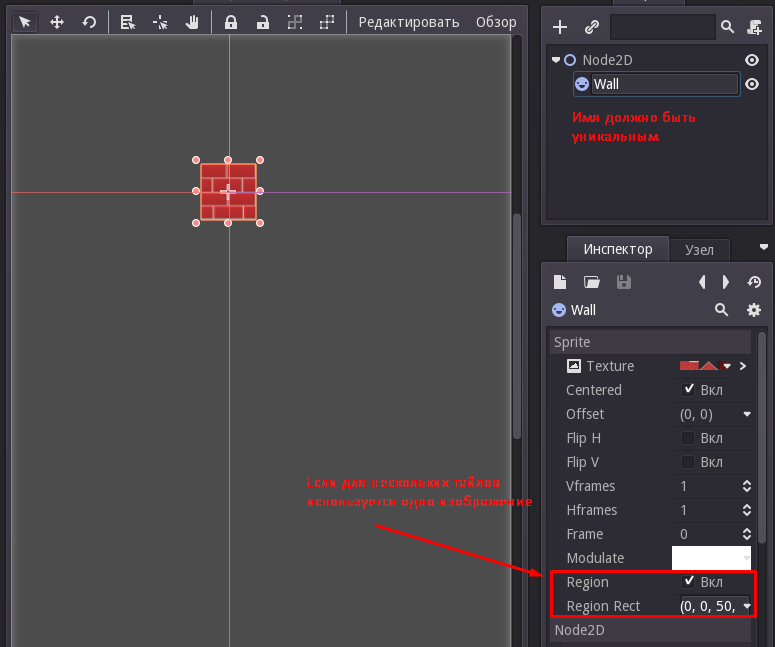Save the resource with floppy icon
Image resolution: width=775 pixels, height=647 pixels.
pos(624,282)
